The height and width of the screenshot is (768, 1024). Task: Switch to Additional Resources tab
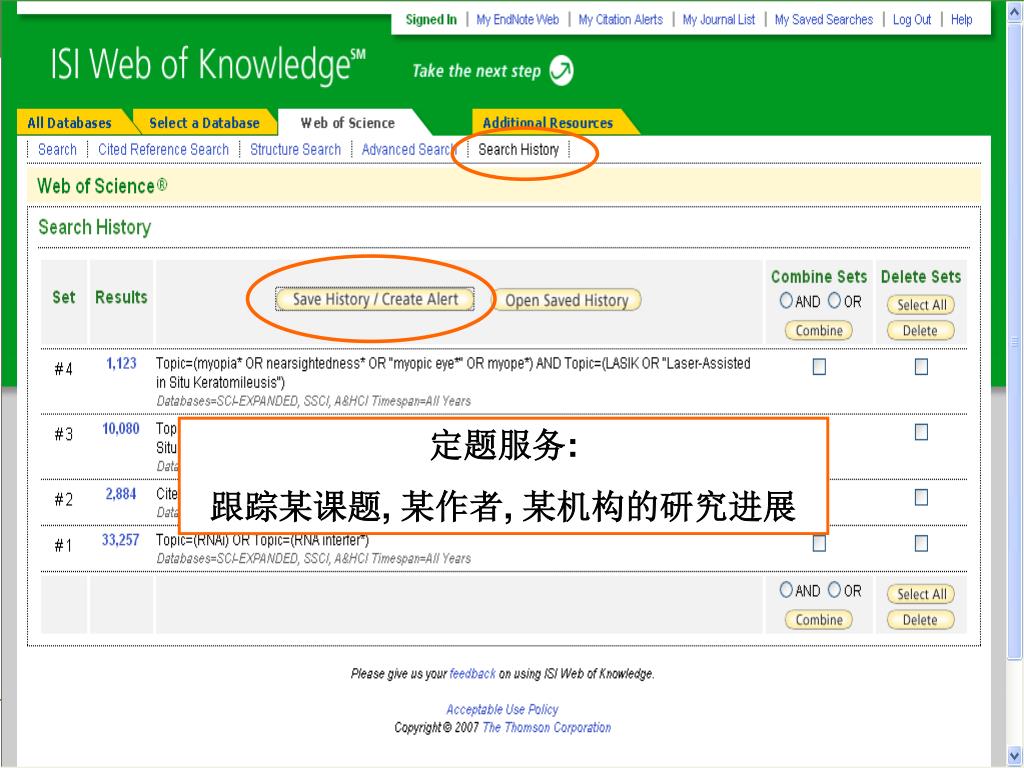pyautogui.click(x=547, y=123)
